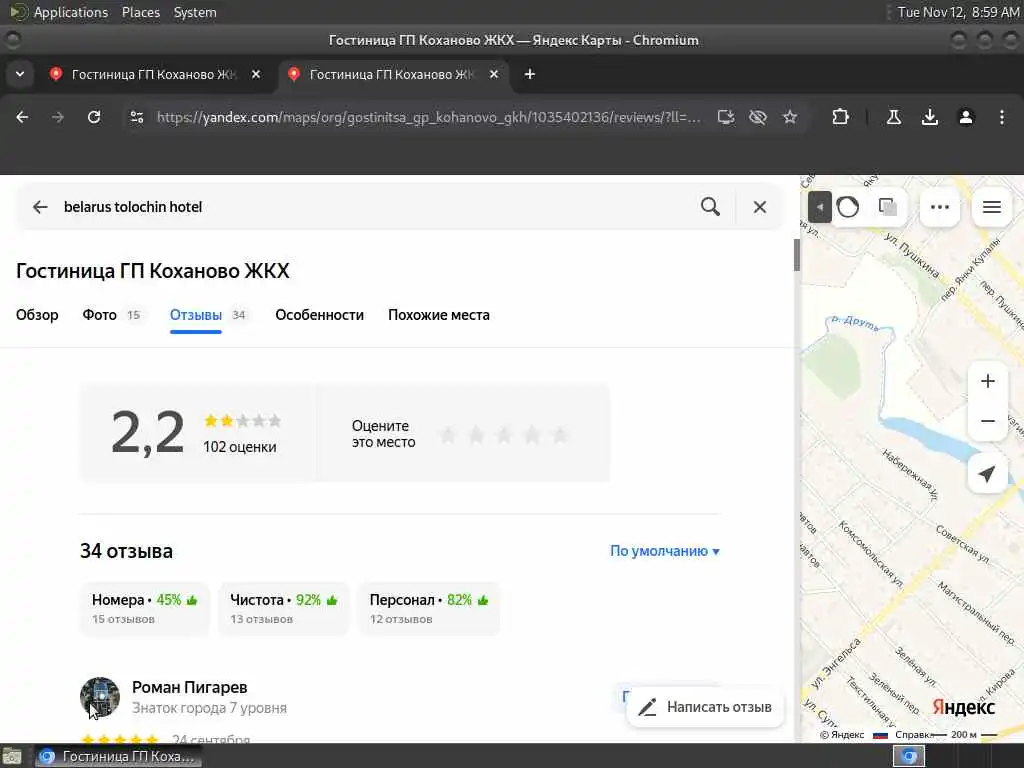This screenshot has width=1024, height=768.
Task: Click the show desktop icon in bottom panel
Action: (12, 756)
